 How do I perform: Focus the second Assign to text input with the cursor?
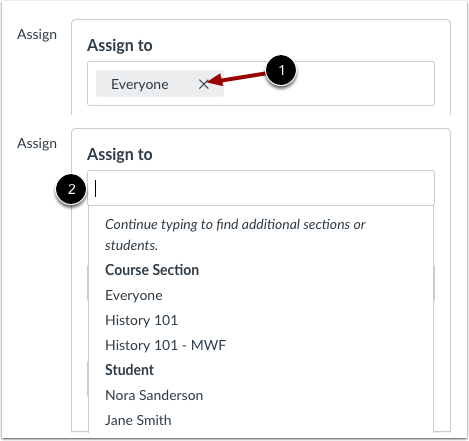tap(261, 188)
